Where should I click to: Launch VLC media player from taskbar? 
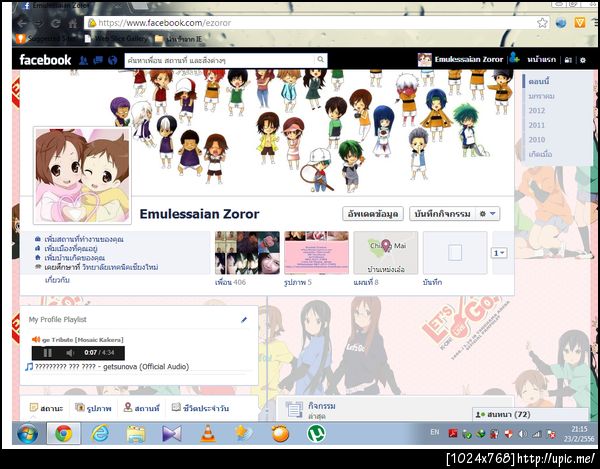click(x=208, y=434)
